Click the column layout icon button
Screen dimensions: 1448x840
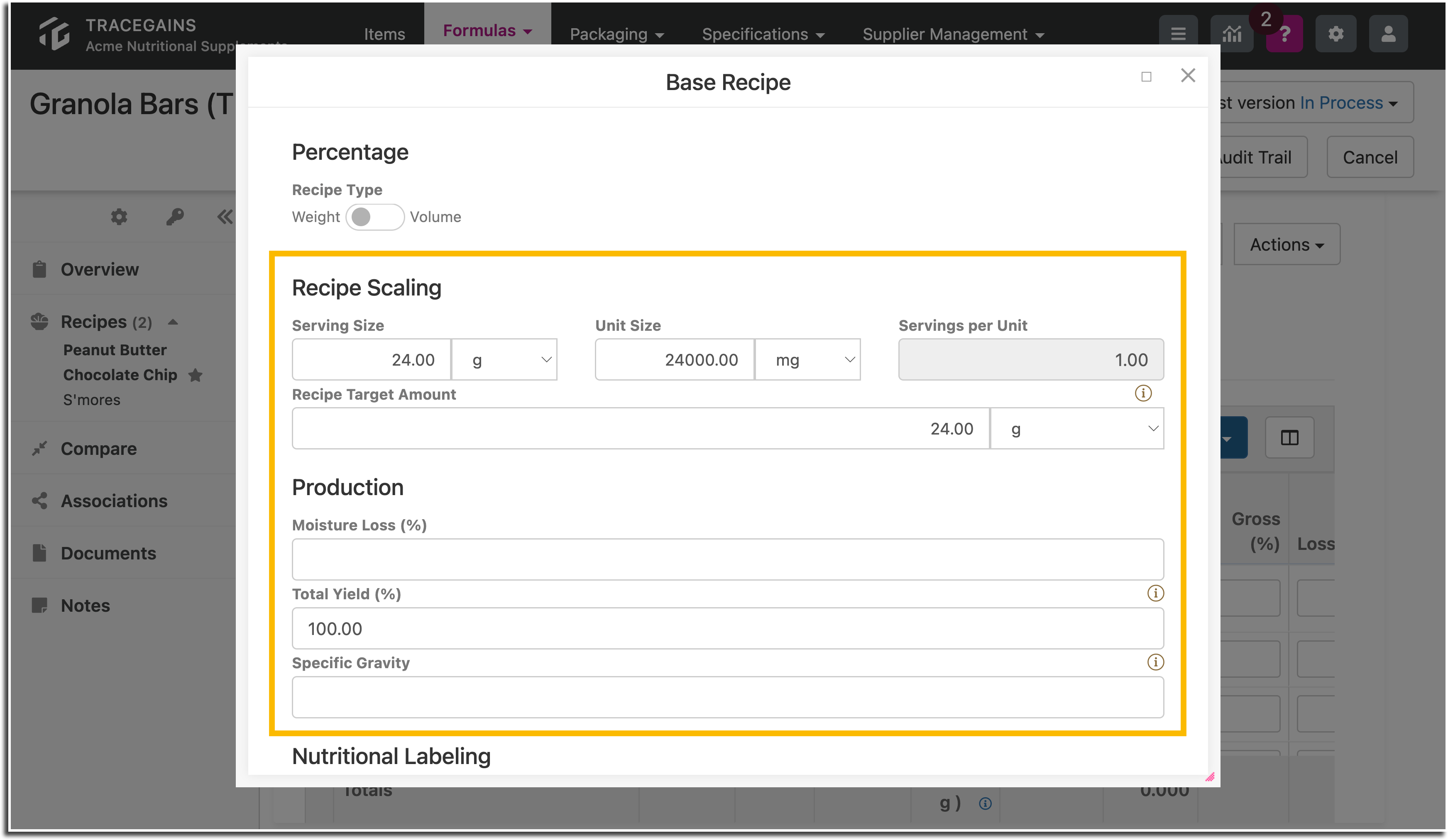[1289, 438]
